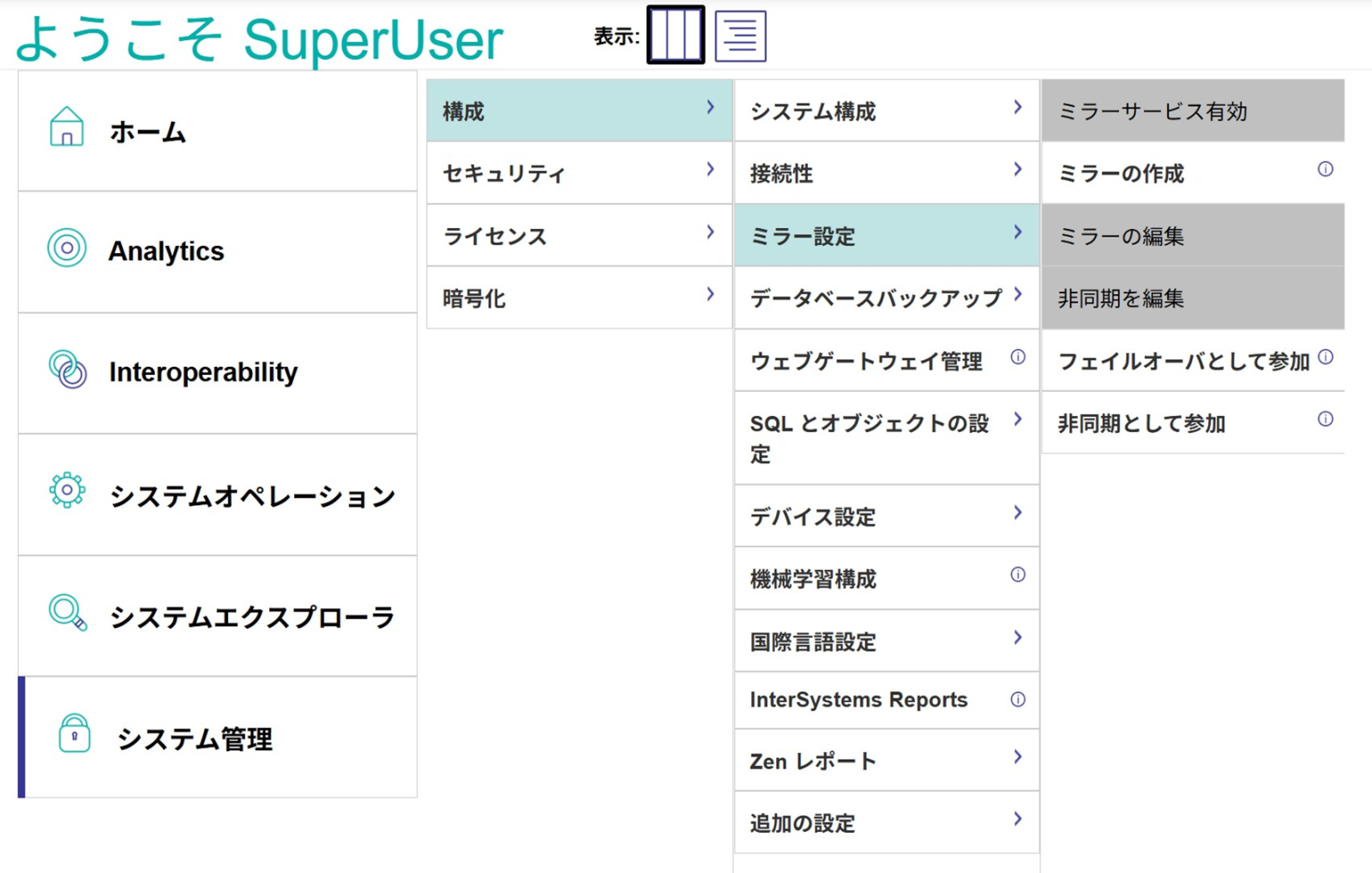Click the System Explorer magnifier icon
This screenshot has width=1372, height=873.
(68, 612)
